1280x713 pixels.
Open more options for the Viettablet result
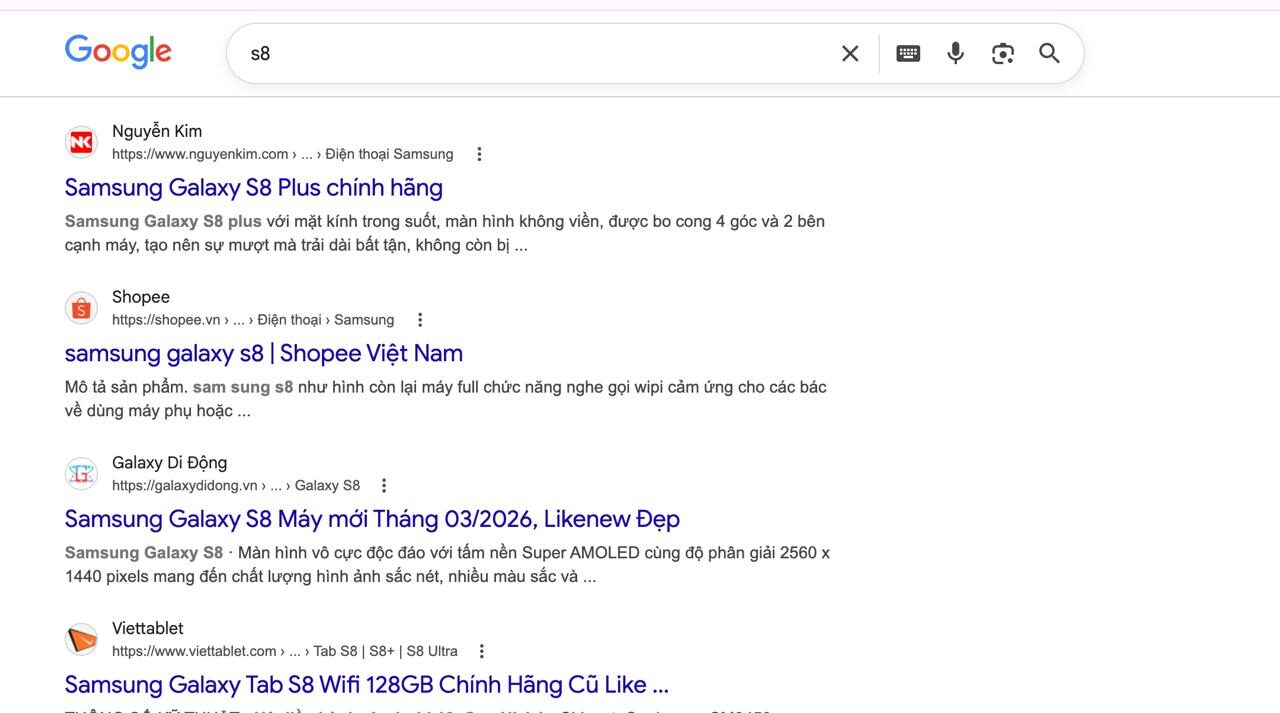pyautogui.click(x=481, y=651)
